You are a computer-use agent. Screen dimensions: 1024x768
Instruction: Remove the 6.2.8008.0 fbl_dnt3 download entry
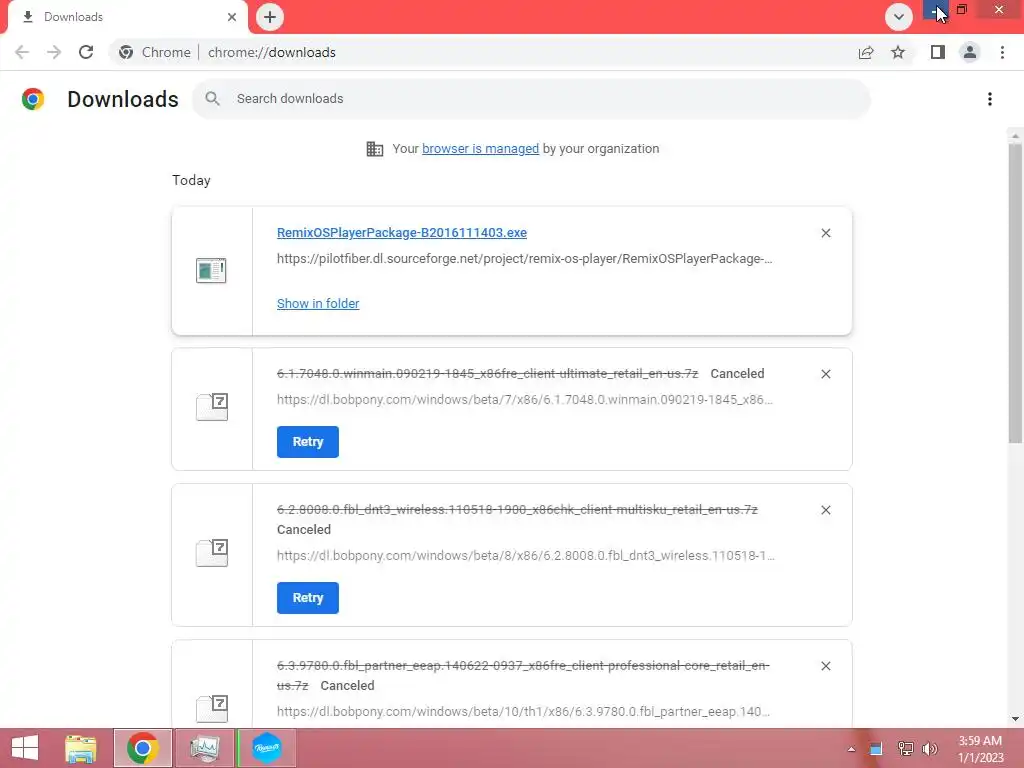[825, 510]
